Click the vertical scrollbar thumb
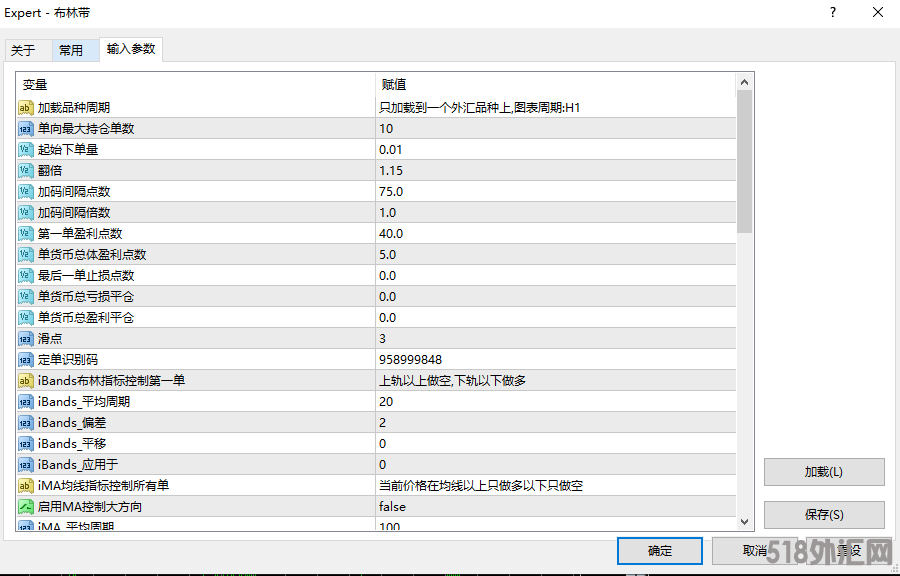Screen dimensions: 900x576 point(744,162)
